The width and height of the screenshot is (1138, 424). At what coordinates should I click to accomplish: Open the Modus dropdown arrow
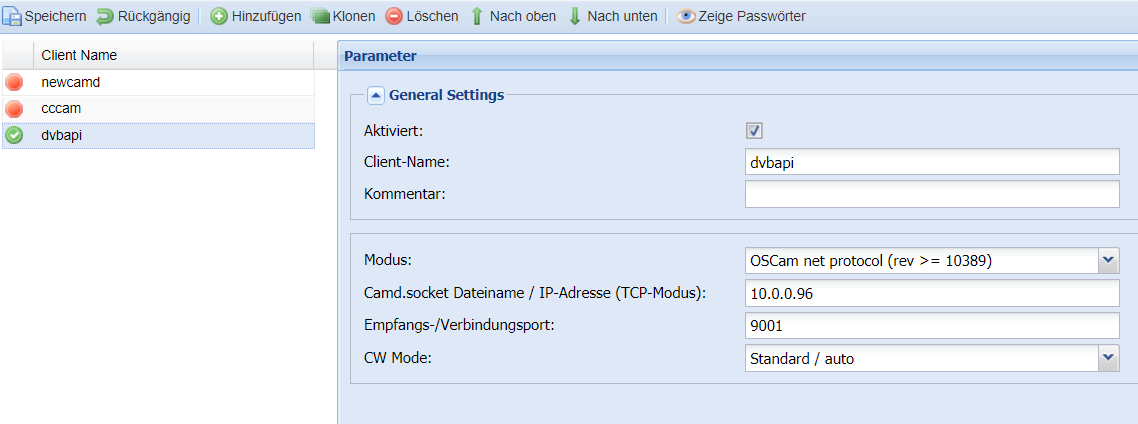click(1108, 260)
